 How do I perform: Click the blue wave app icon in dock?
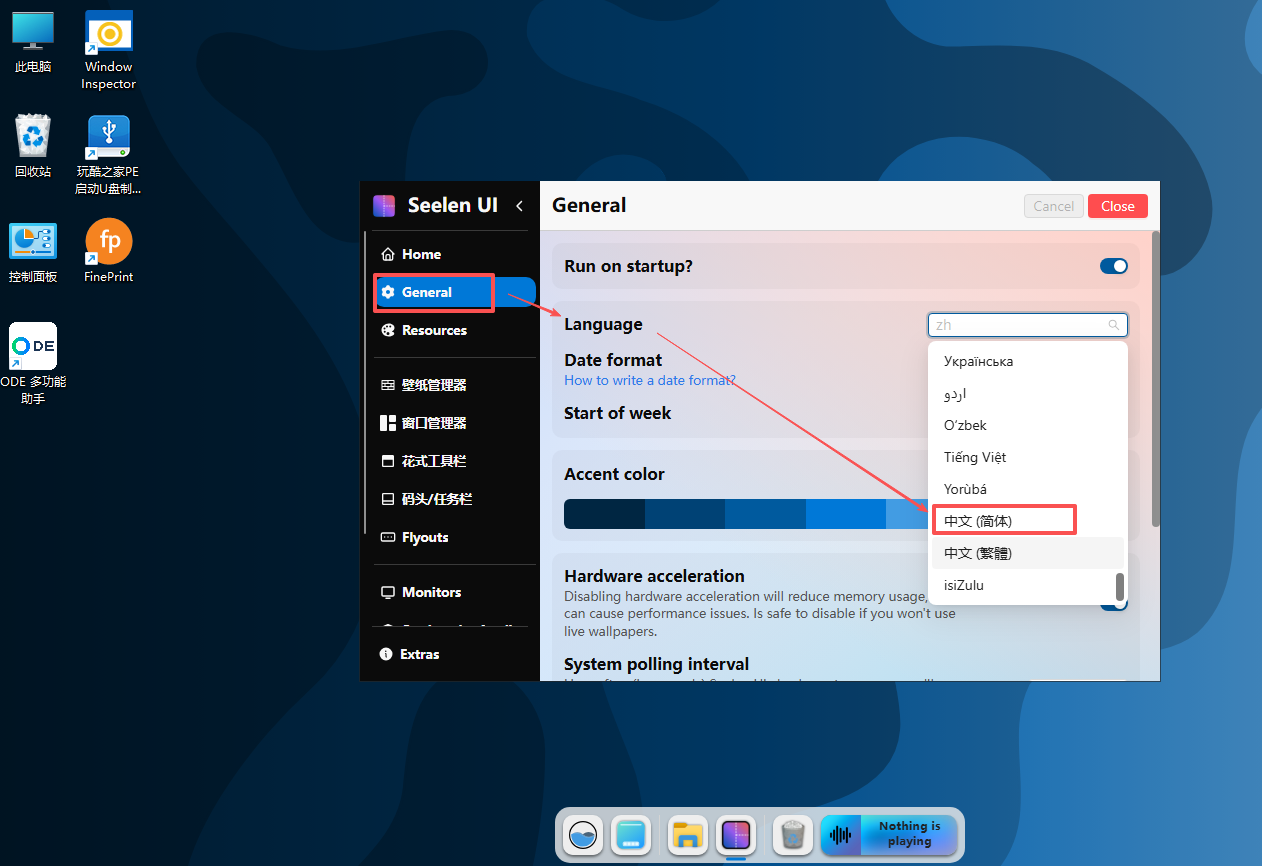[x=583, y=835]
